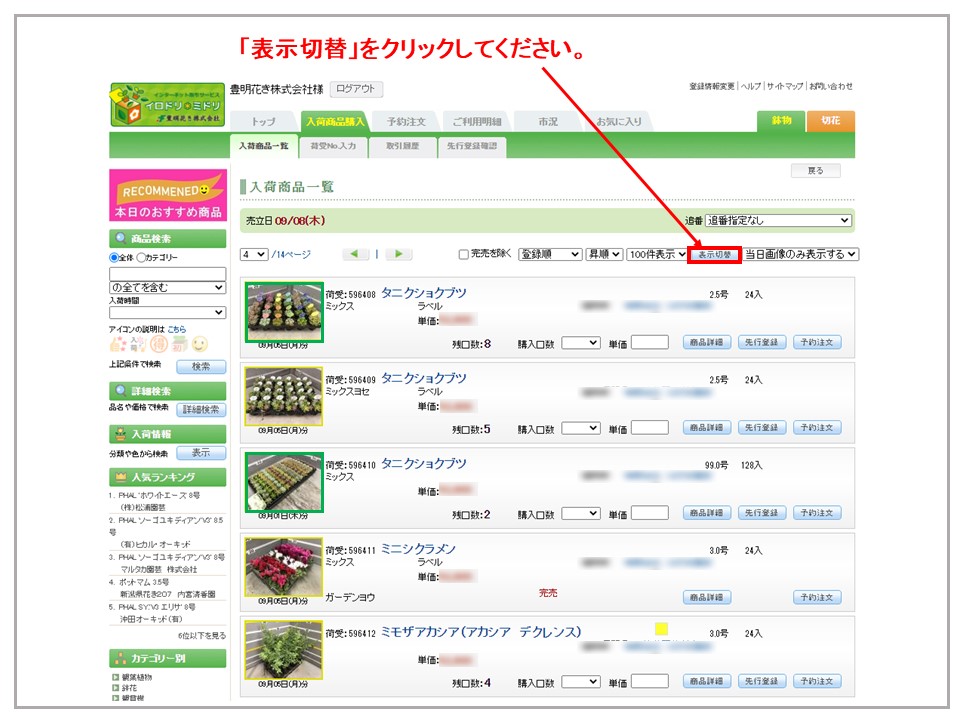960x720 pixels.
Task: Click the smiley face icon in the icon legend
Action: (200, 343)
